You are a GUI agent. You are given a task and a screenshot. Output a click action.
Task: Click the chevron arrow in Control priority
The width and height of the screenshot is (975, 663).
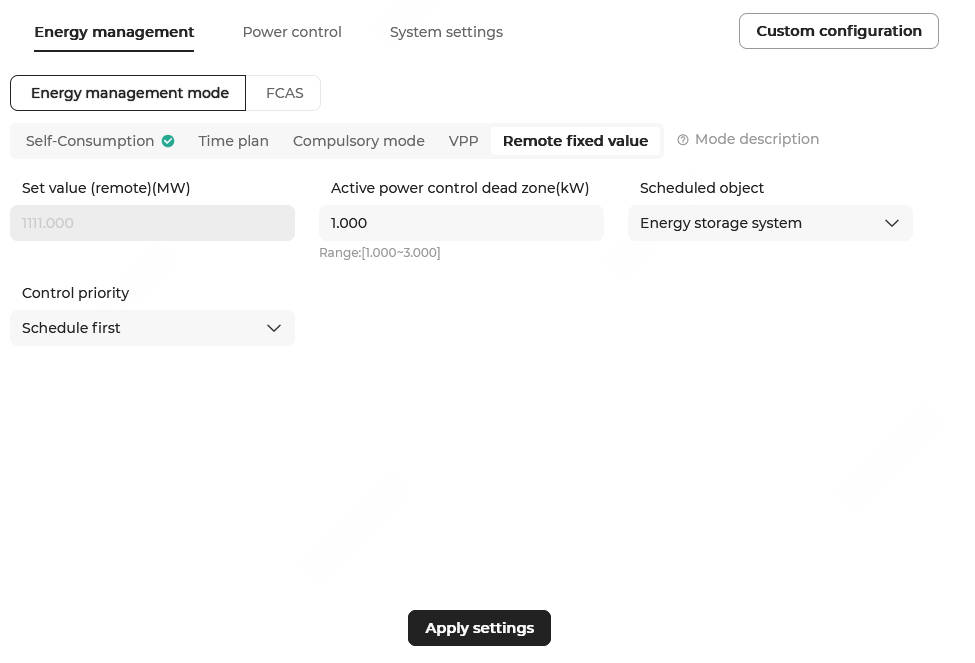click(x=274, y=328)
